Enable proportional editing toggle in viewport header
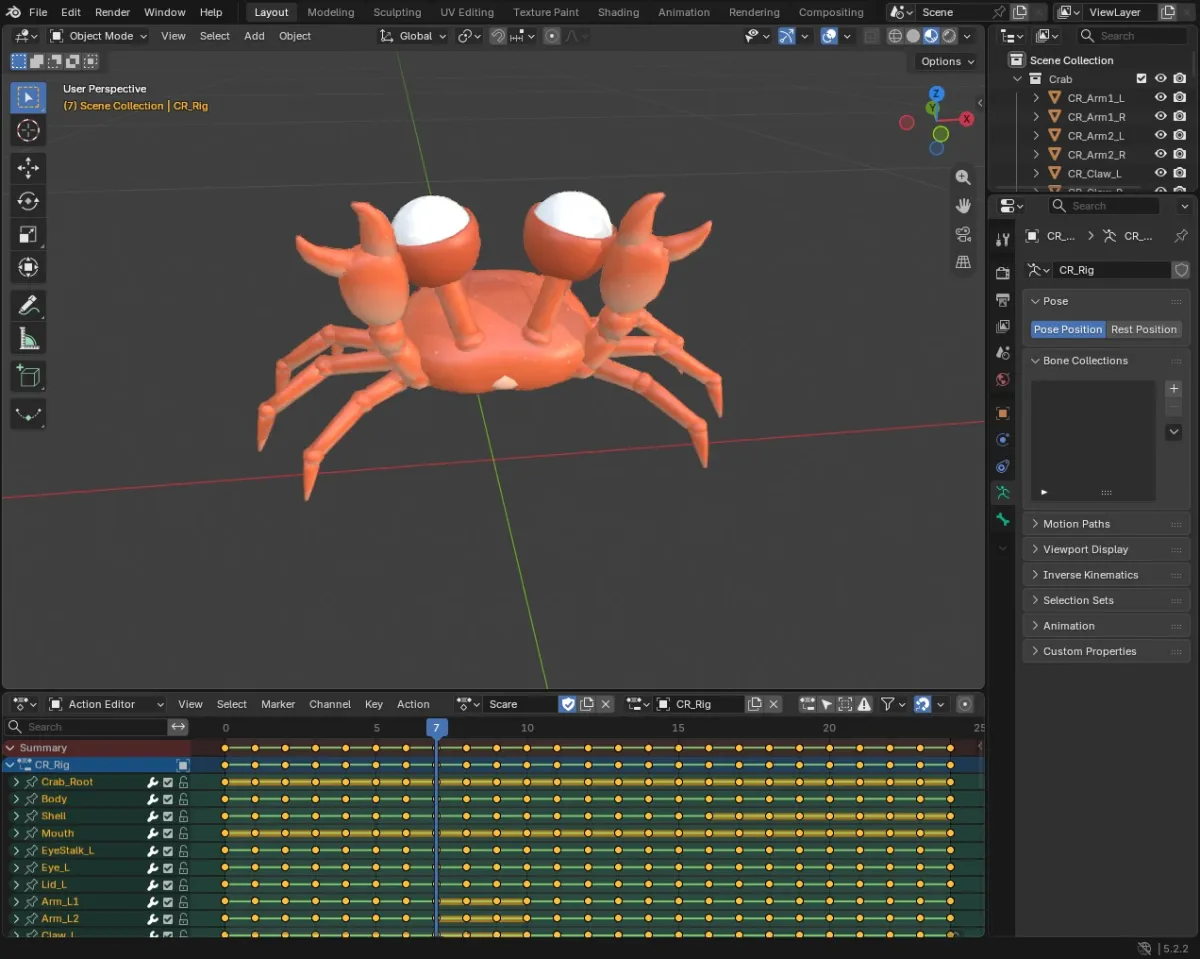 pos(551,36)
